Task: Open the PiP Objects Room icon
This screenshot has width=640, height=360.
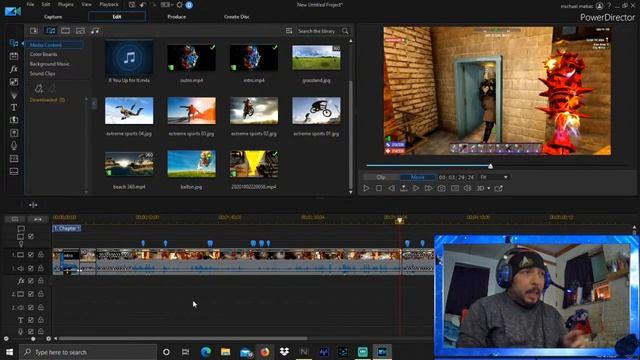Action: click(x=14, y=82)
